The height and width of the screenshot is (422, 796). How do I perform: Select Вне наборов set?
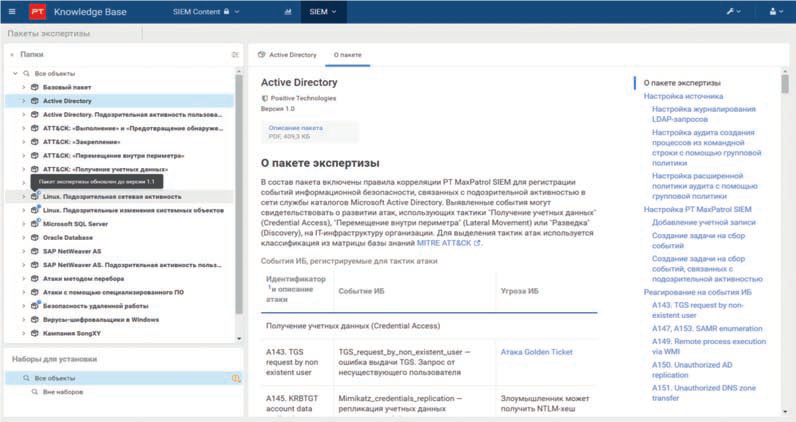63,392
